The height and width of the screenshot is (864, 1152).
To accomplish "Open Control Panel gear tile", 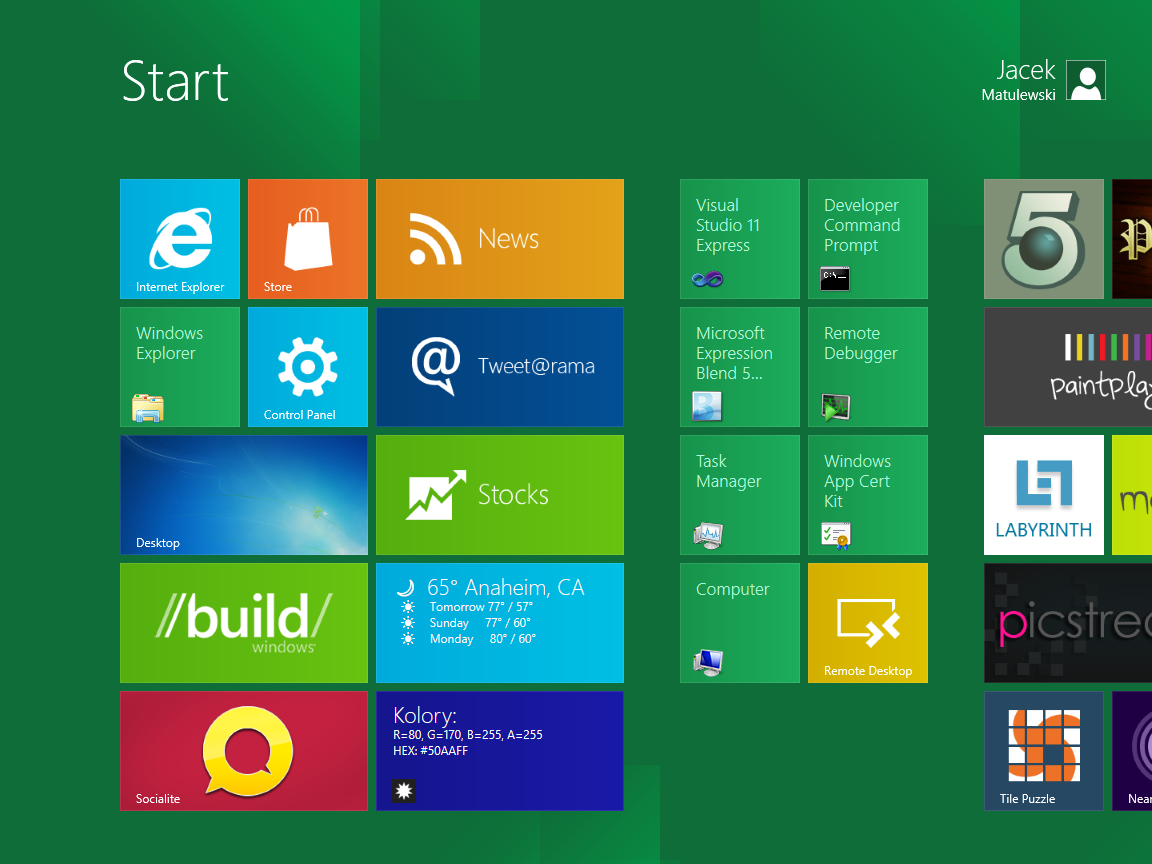I will [x=308, y=367].
